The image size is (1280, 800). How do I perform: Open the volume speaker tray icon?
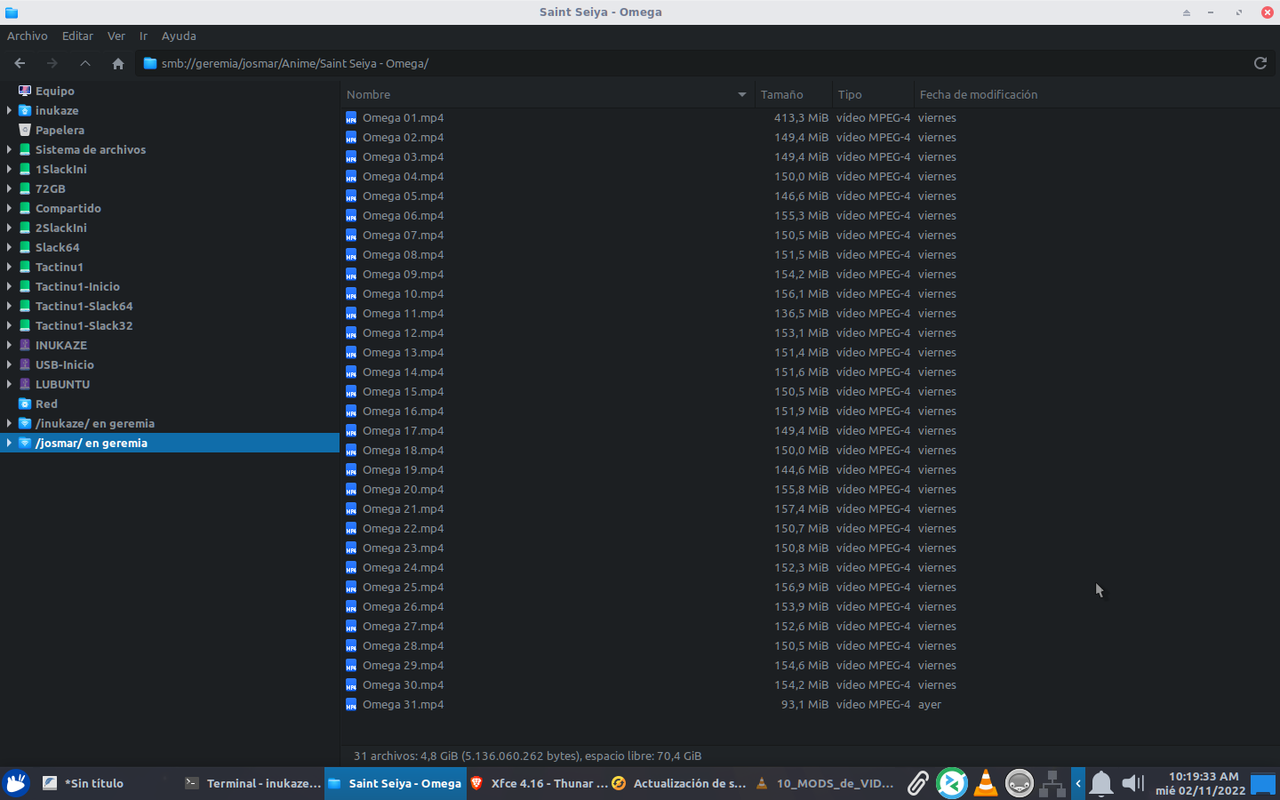coord(1132,783)
